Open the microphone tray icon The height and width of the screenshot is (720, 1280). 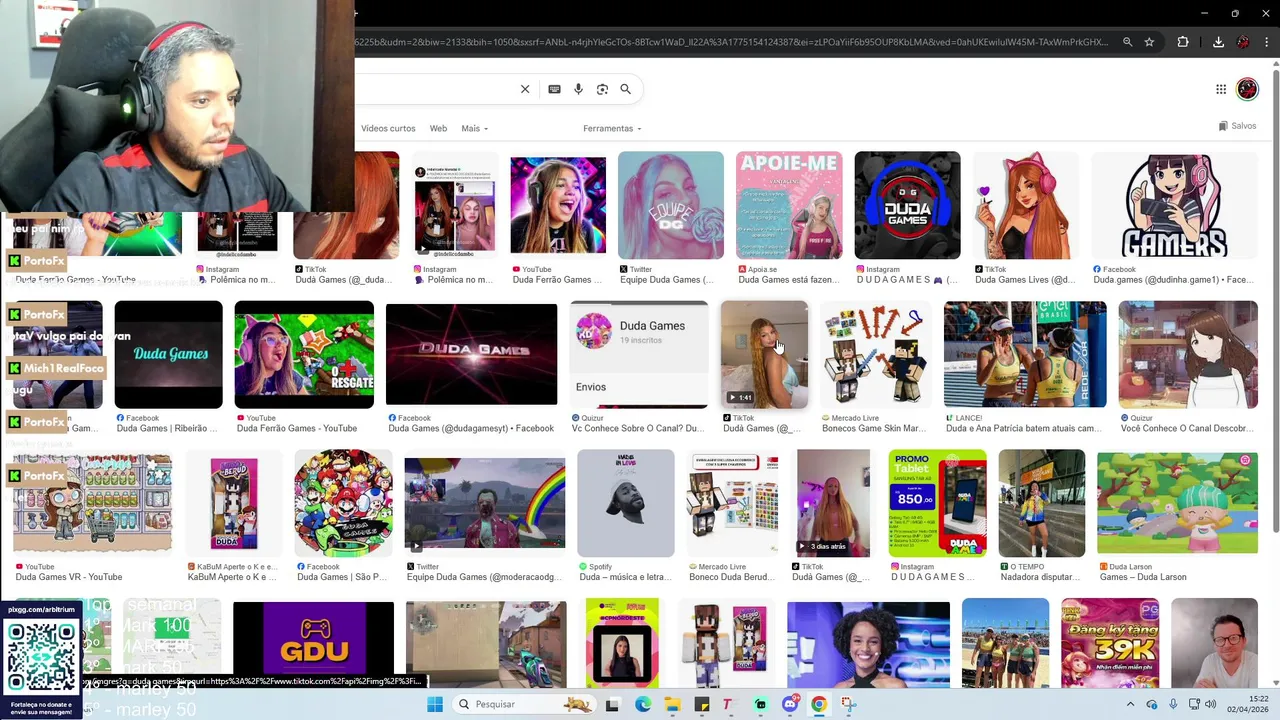(x=1173, y=704)
